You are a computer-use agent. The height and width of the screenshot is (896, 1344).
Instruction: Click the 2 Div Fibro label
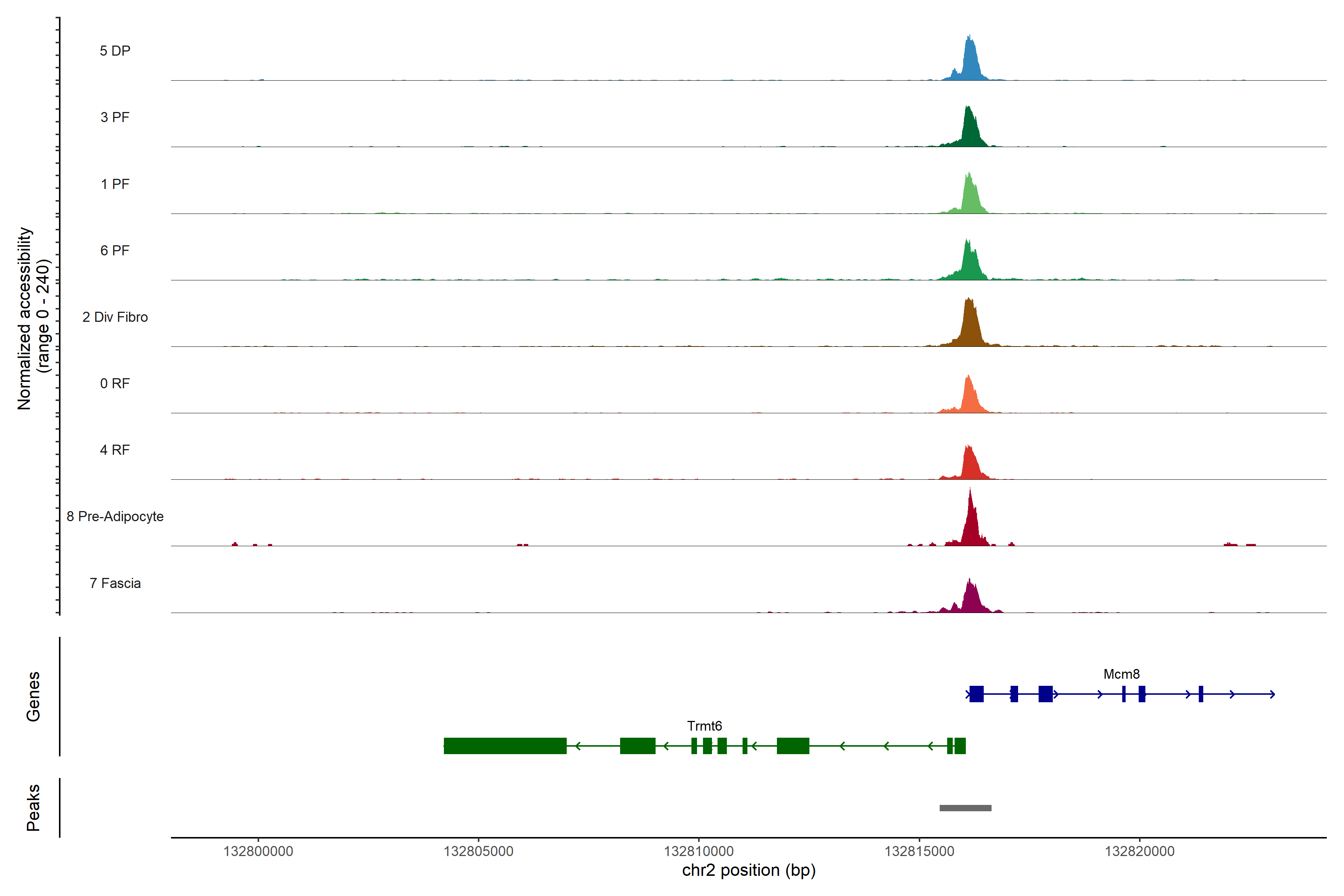point(115,317)
